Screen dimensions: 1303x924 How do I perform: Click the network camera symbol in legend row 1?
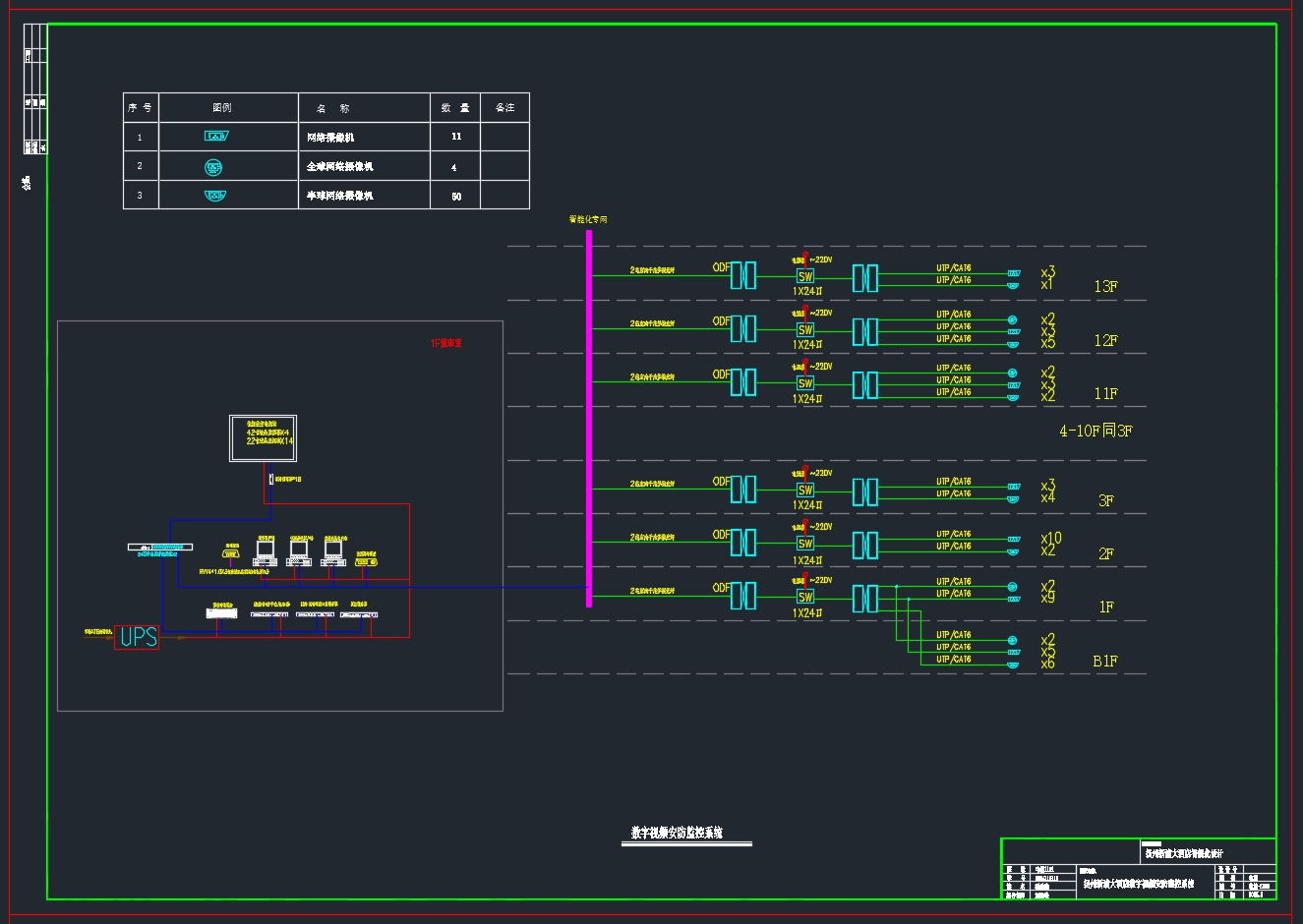[x=215, y=136]
